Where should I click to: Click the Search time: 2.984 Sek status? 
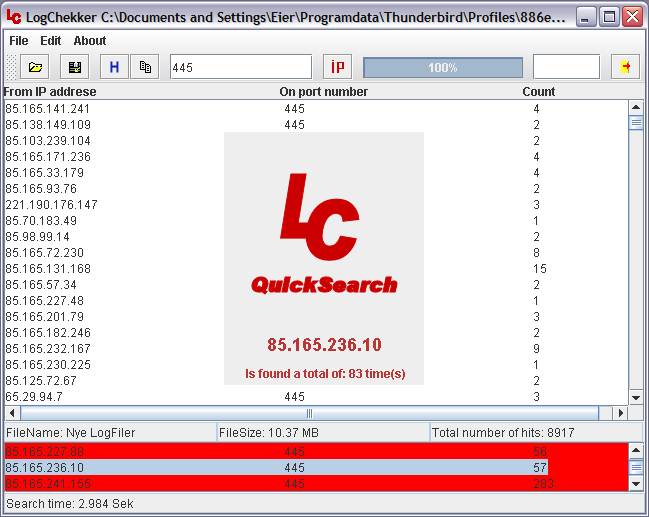coord(70,504)
